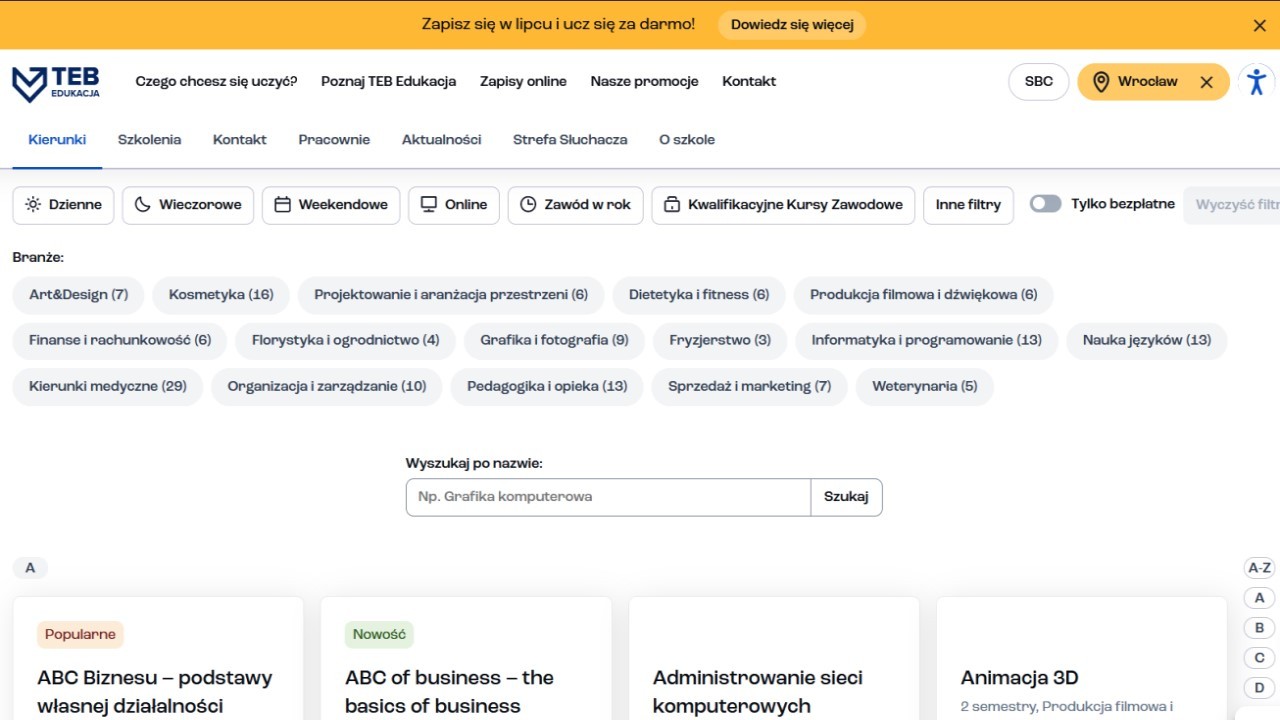
Task: Switch to the Szkolenia tab
Action: point(149,140)
